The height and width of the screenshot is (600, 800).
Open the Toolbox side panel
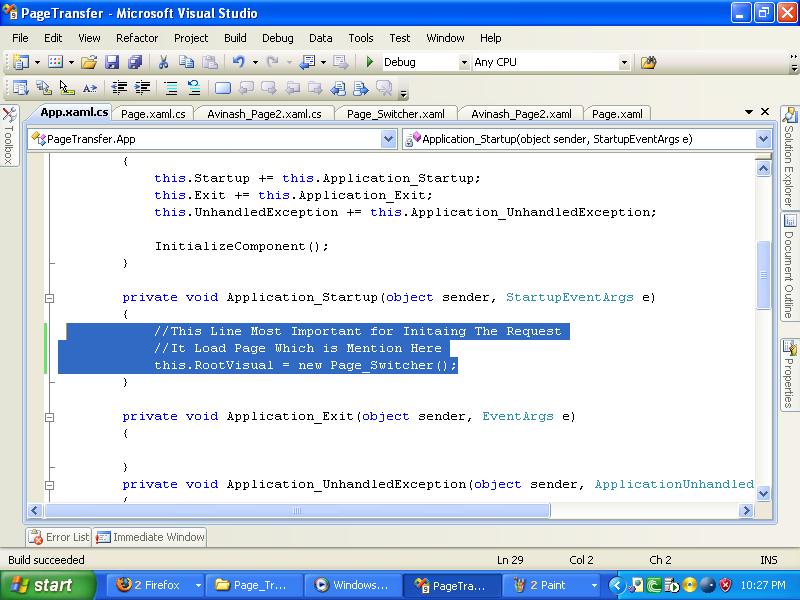pos(9,136)
